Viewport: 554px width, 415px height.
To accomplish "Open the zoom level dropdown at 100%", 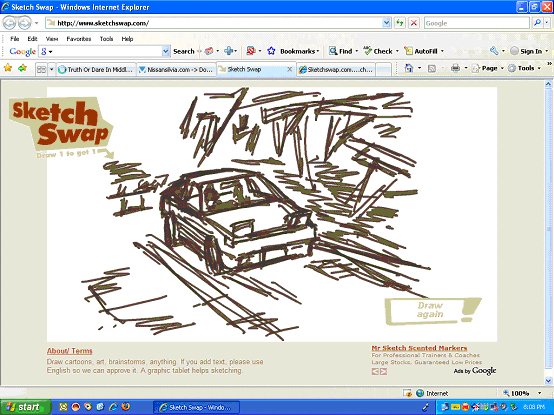I will click(x=540, y=393).
